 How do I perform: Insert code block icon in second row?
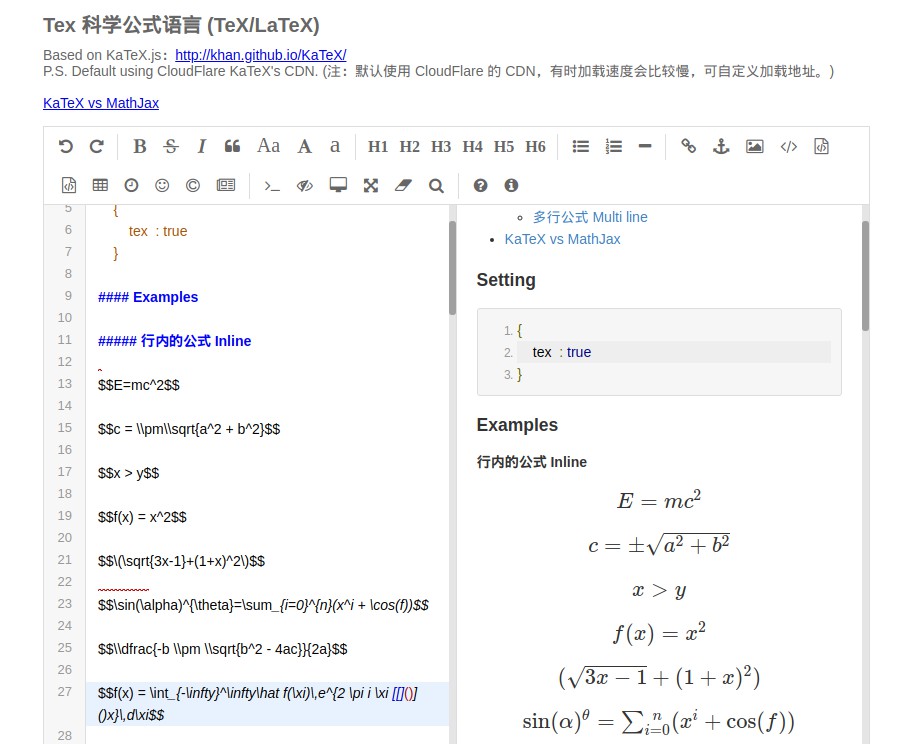69,186
